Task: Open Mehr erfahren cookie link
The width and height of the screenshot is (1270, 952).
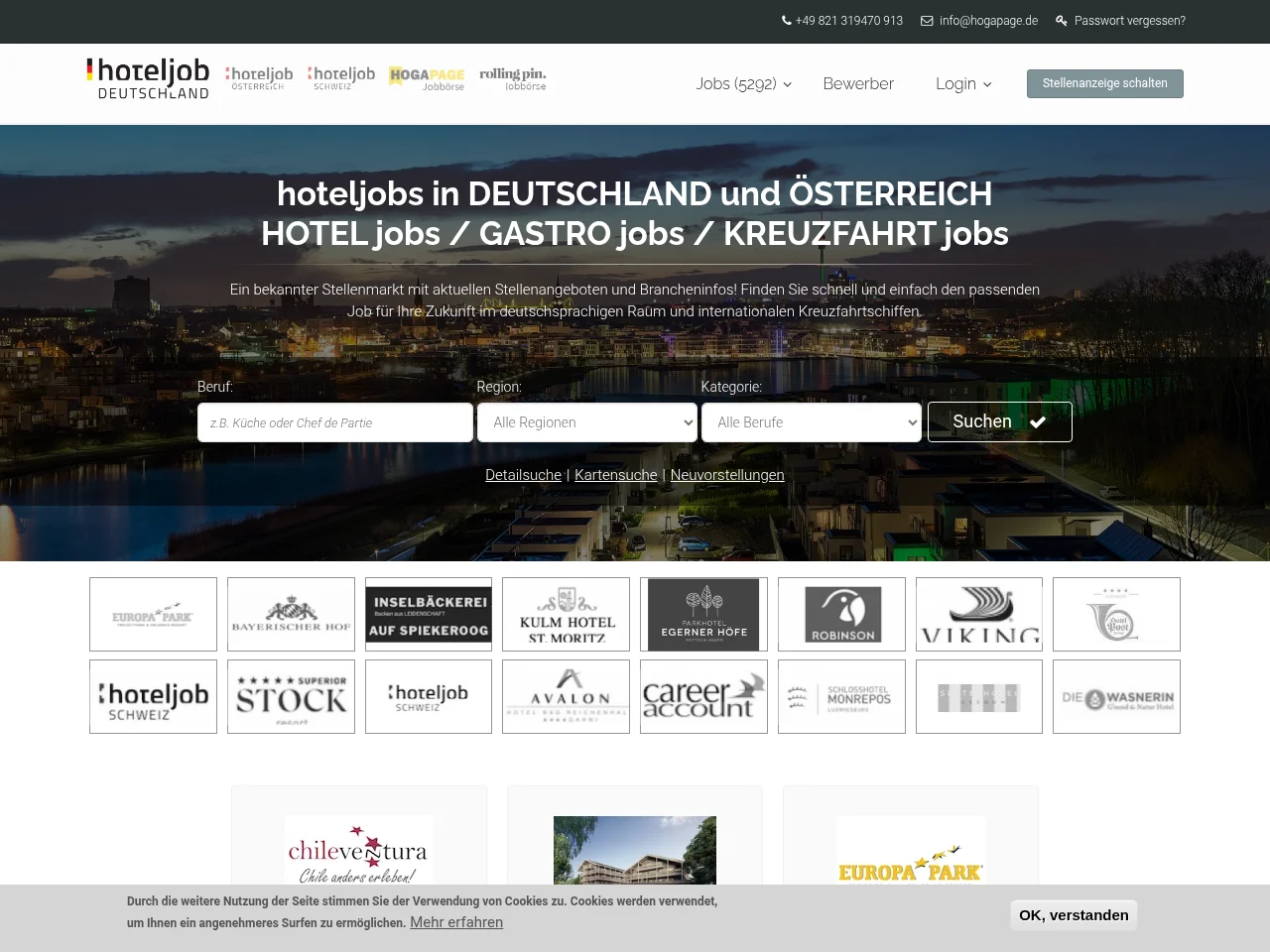Action: [456, 922]
